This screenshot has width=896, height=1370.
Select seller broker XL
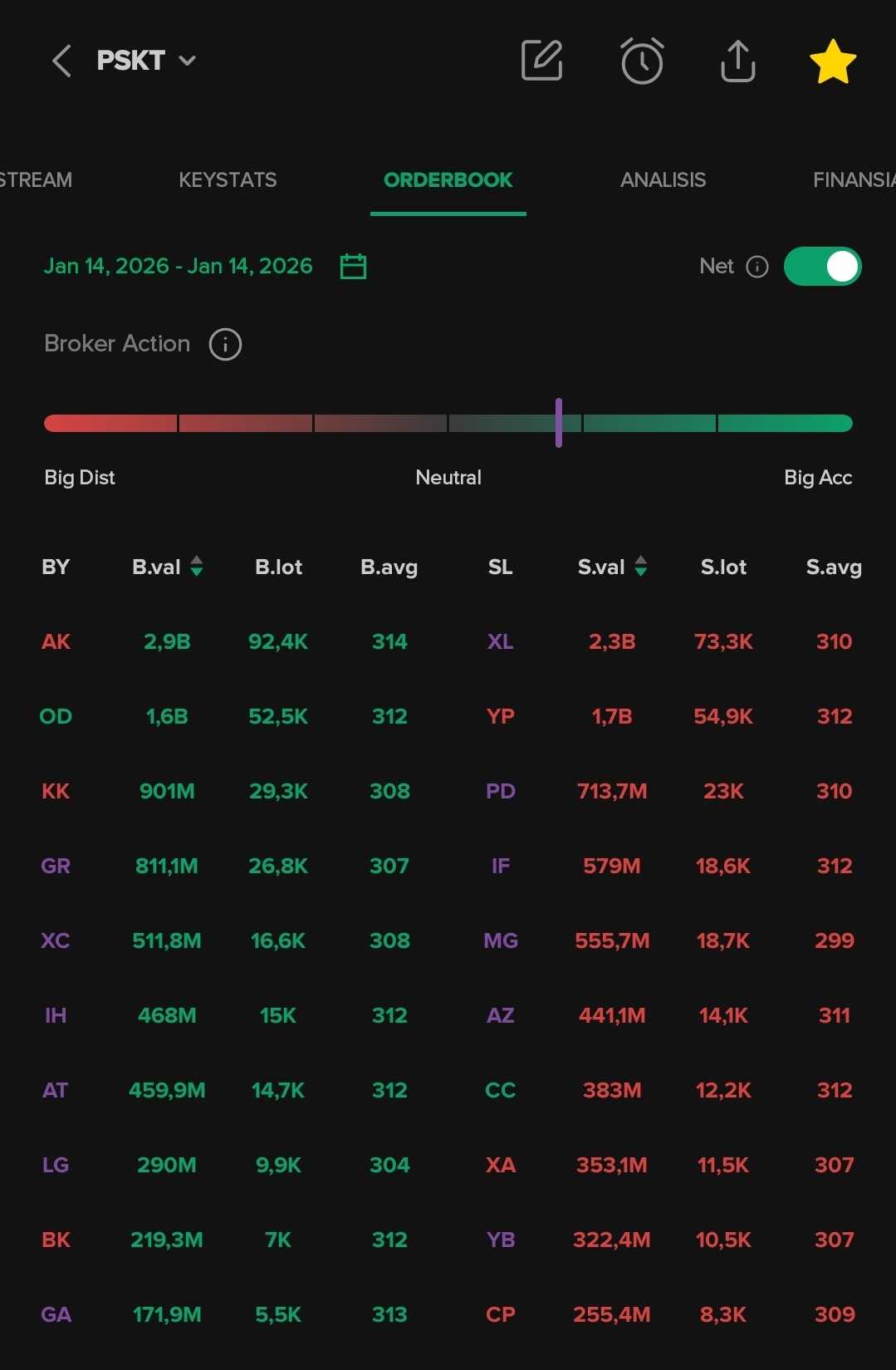point(500,641)
